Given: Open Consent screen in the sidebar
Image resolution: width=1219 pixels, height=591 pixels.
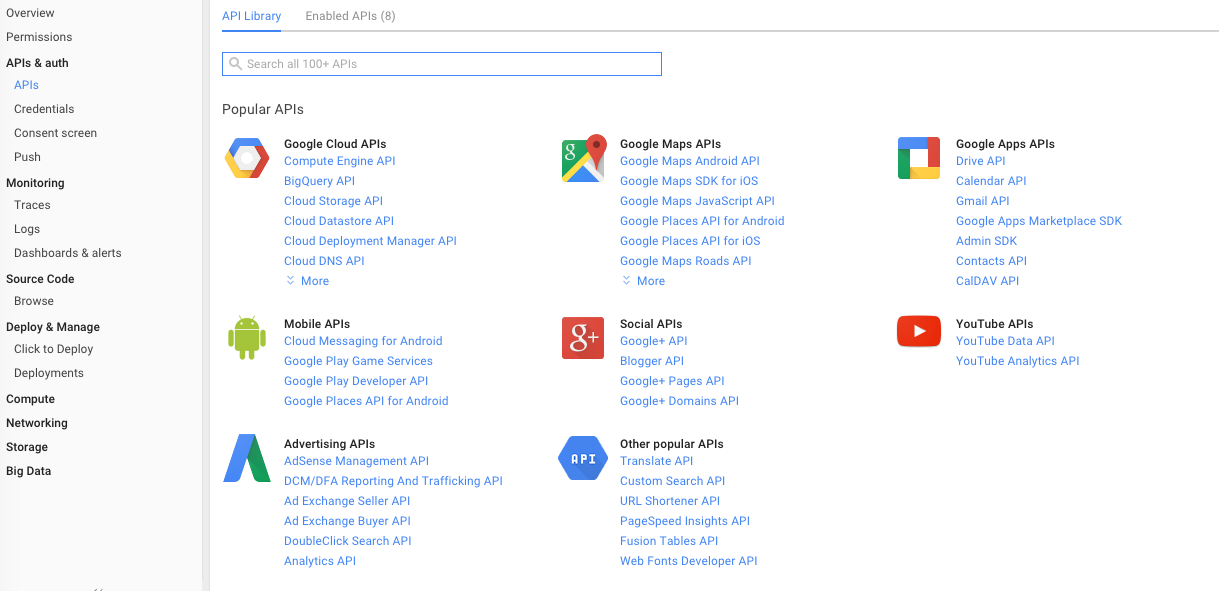Looking at the screenshot, I should [55, 133].
